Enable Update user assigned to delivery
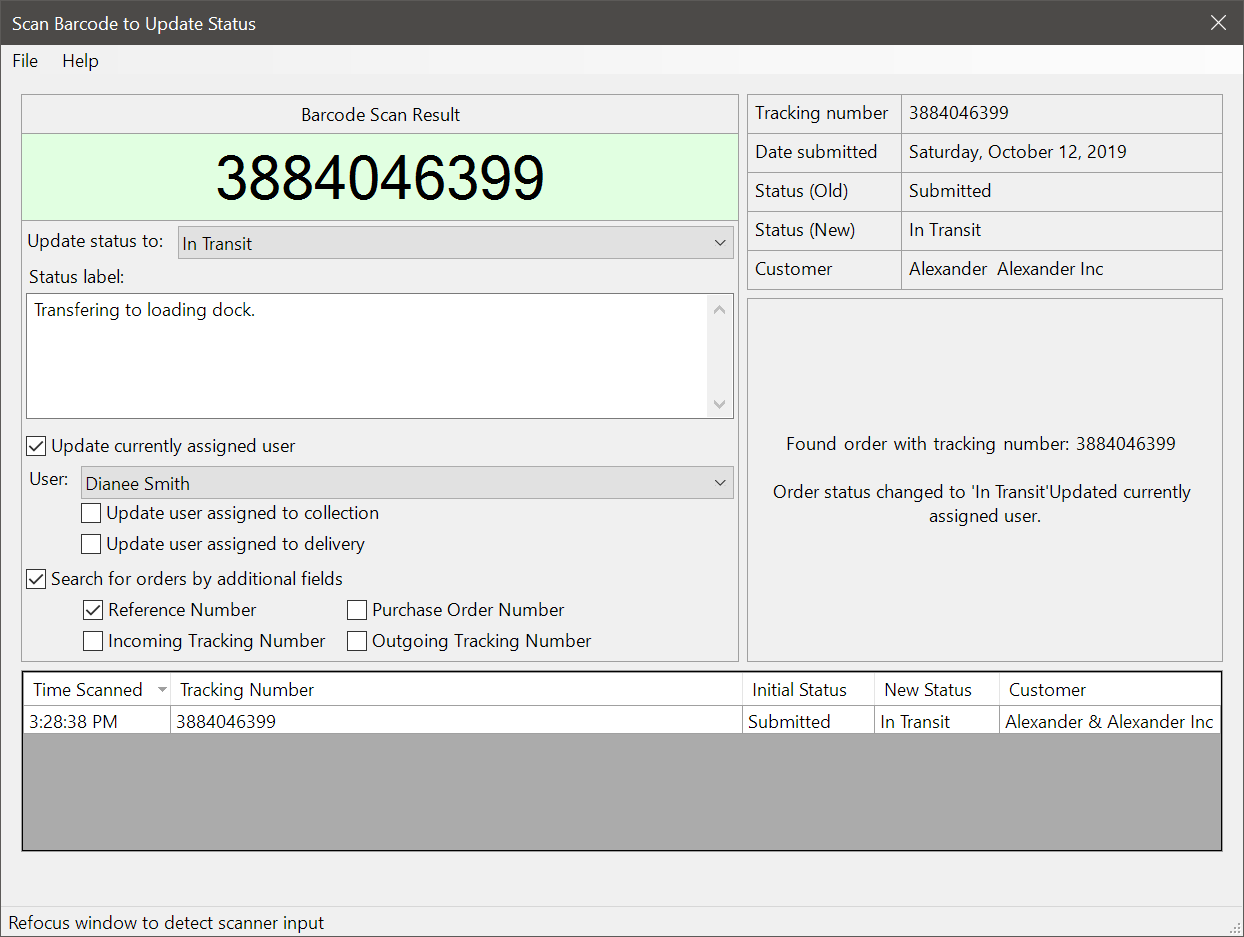The image size is (1244, 937). pyautogui.click(x=91, y=544)
